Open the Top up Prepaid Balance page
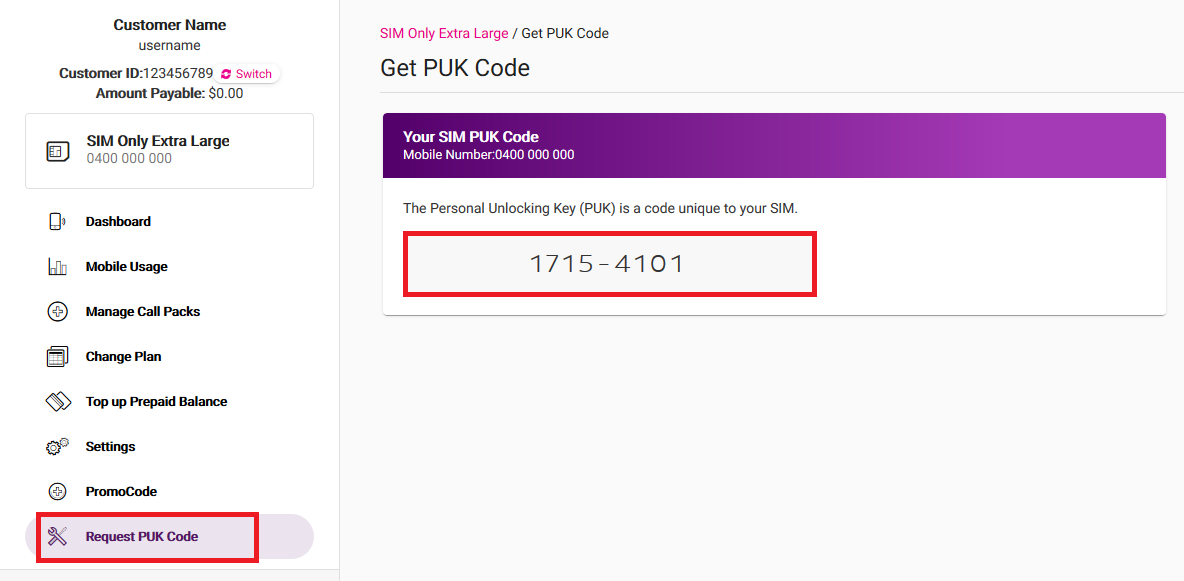 click(x=155, y=401)
